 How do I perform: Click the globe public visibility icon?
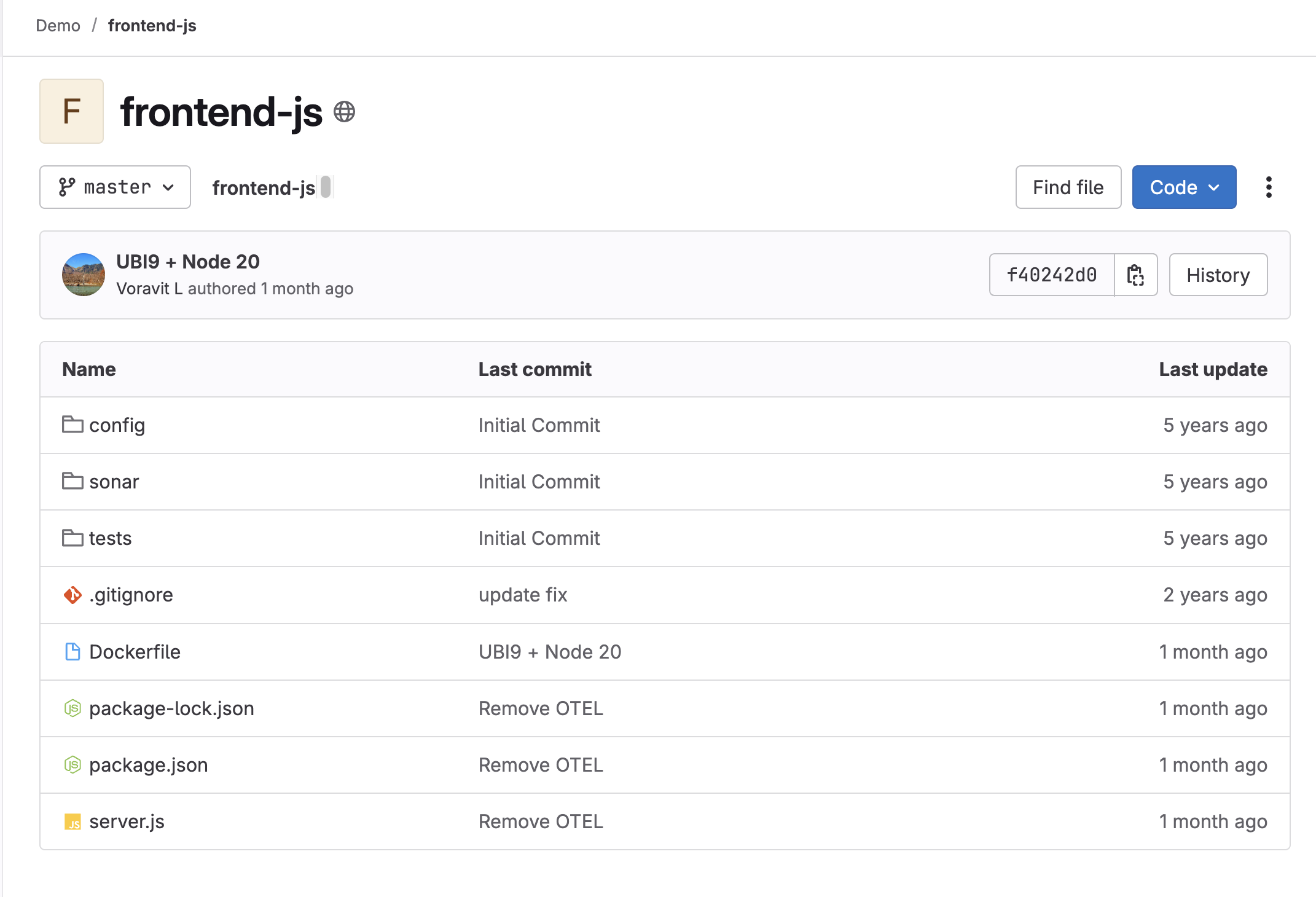(x=344, y=112)
